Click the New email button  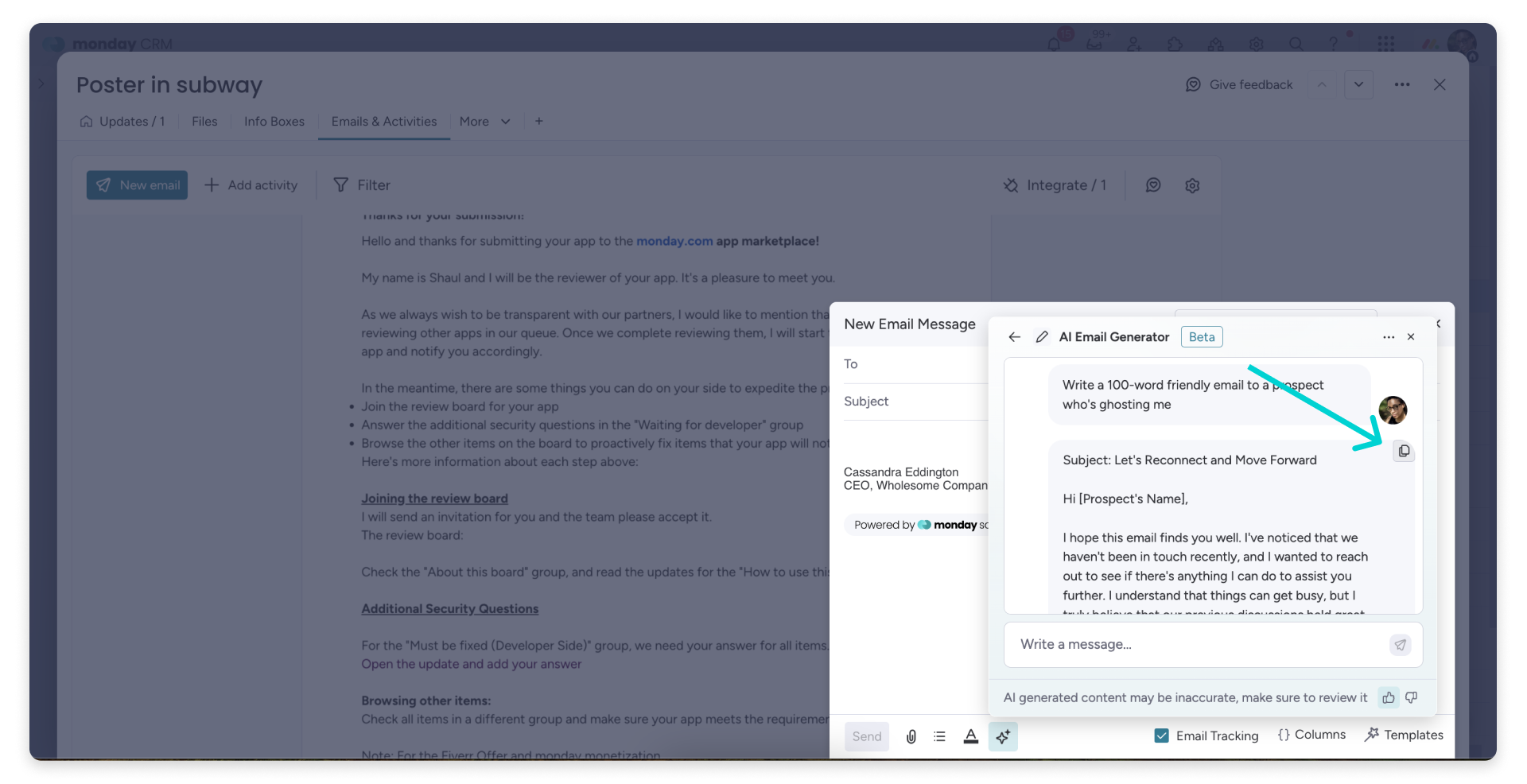point(137,185)
